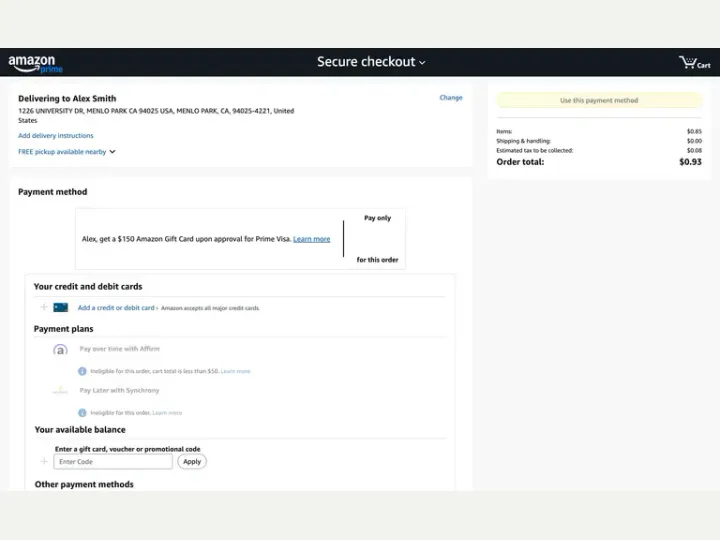Click Your available balance heading
Image resolution: width=720 pixels, height=540 pixels.
coord(80,430)
